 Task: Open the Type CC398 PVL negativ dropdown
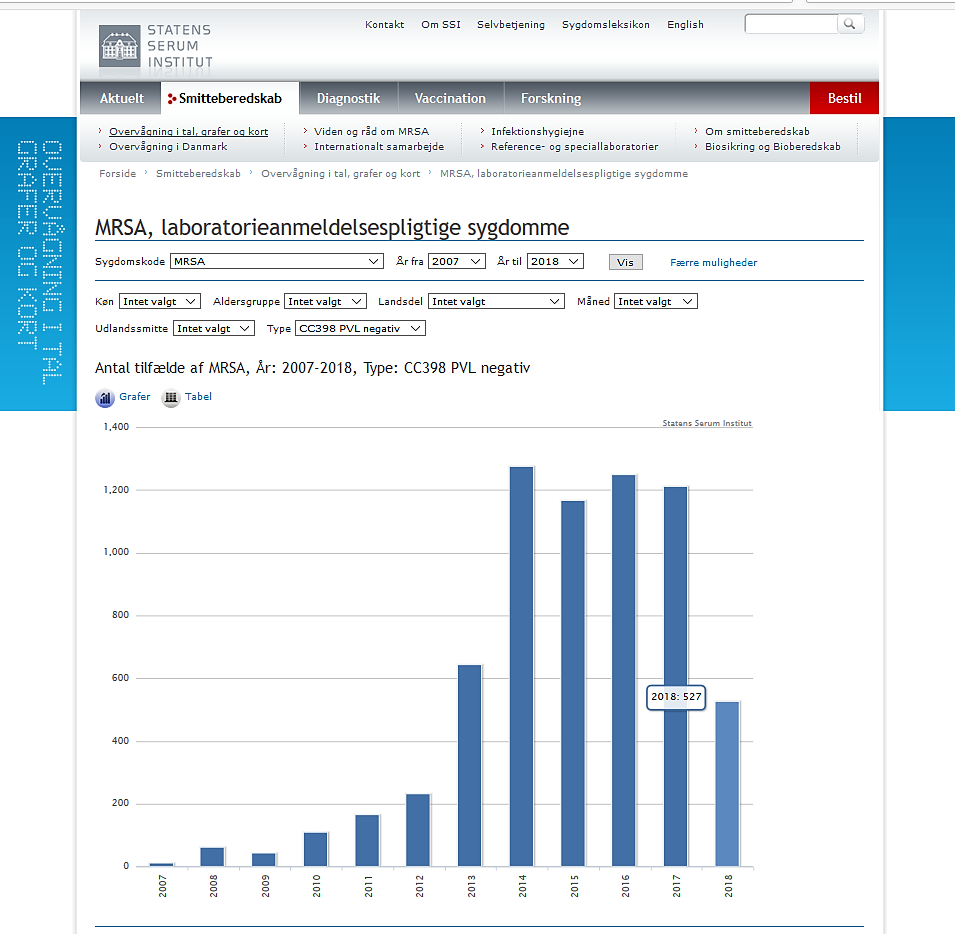tap(360, 328)
